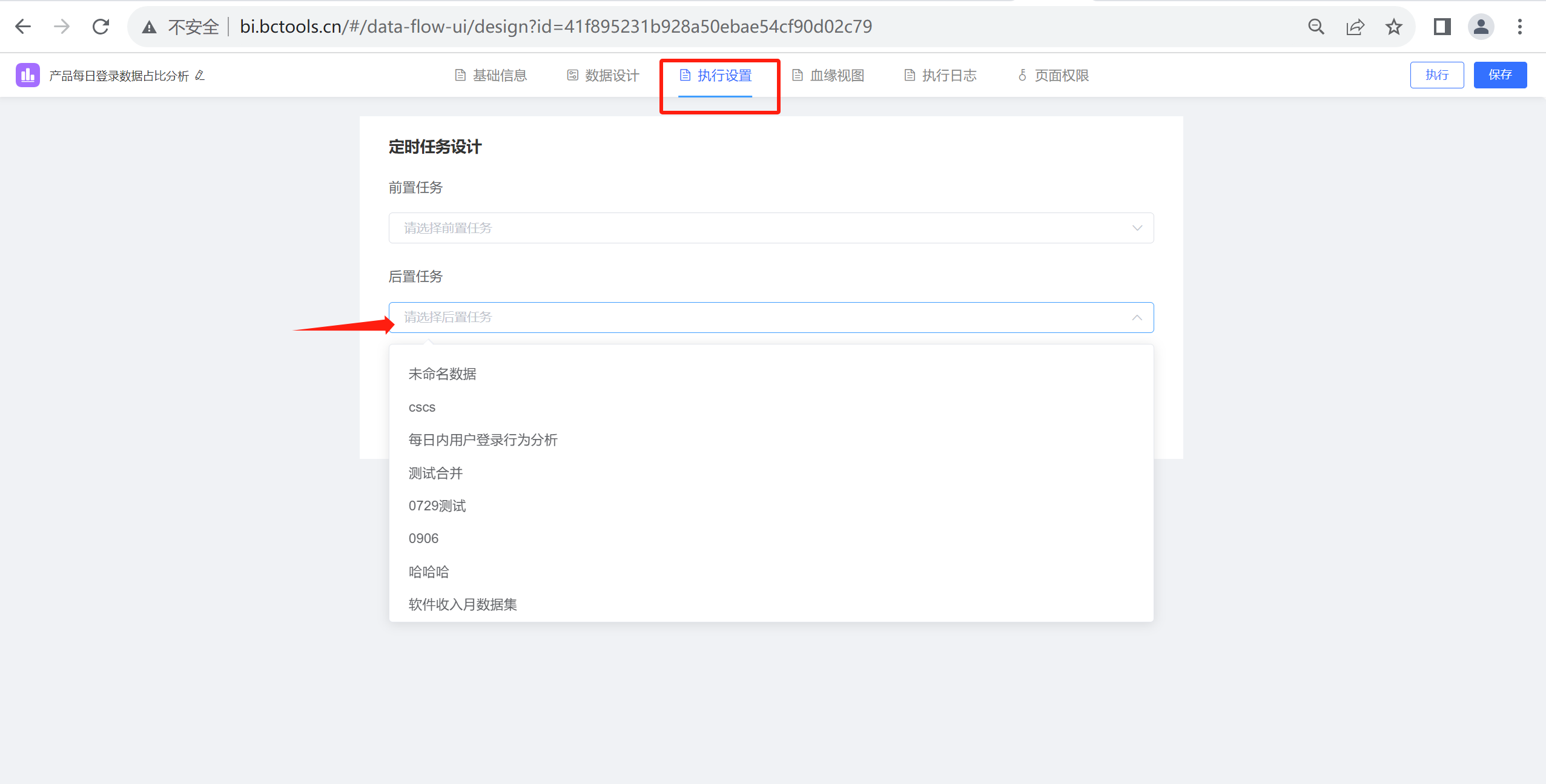The width and height of the screenshot is (1546, 784).
Task: Choose 软件收入月数据集 option
Action: pyautogui.click(x=463, y=604)
